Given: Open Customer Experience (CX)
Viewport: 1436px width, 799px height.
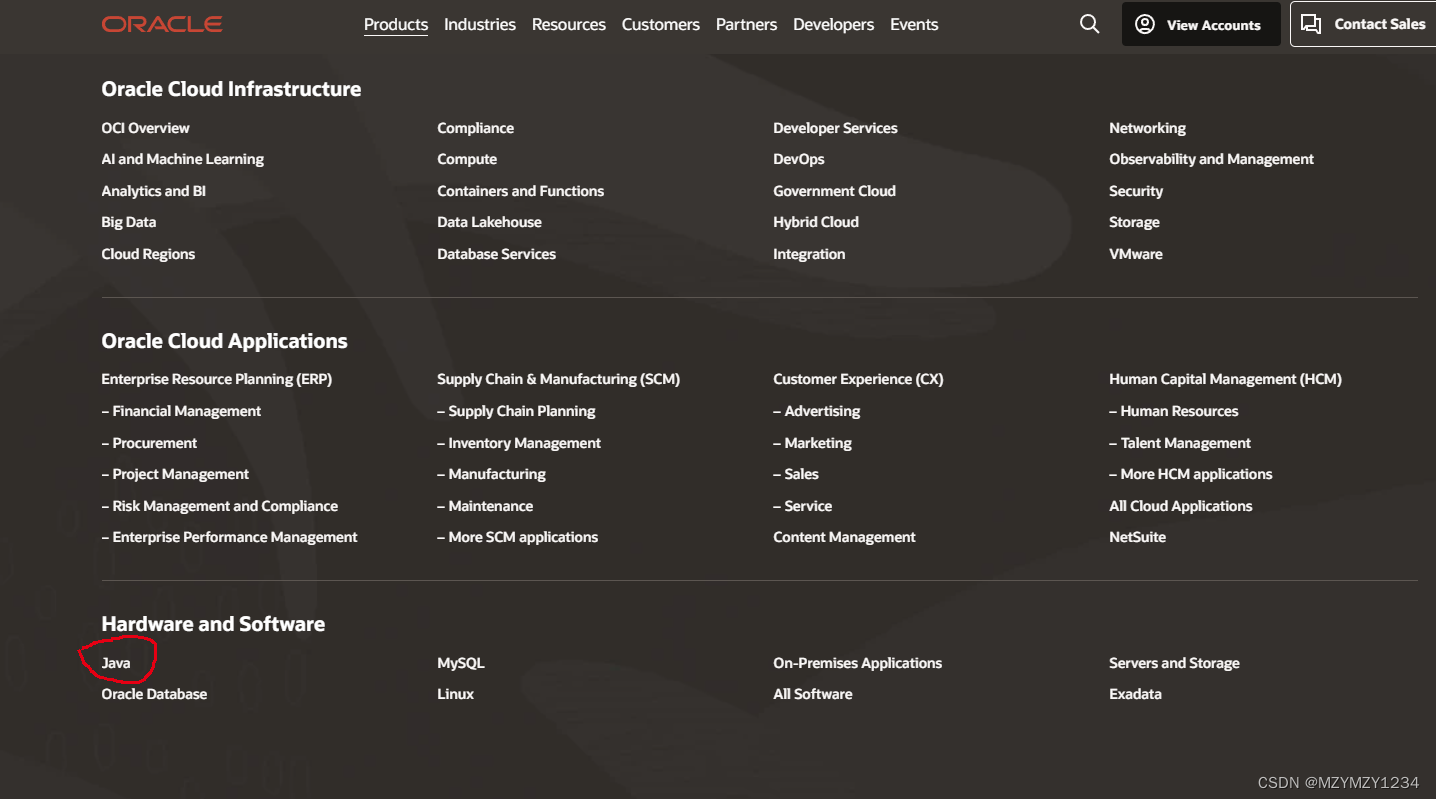Looking at the screenshot, I should (x=859, y=379).
